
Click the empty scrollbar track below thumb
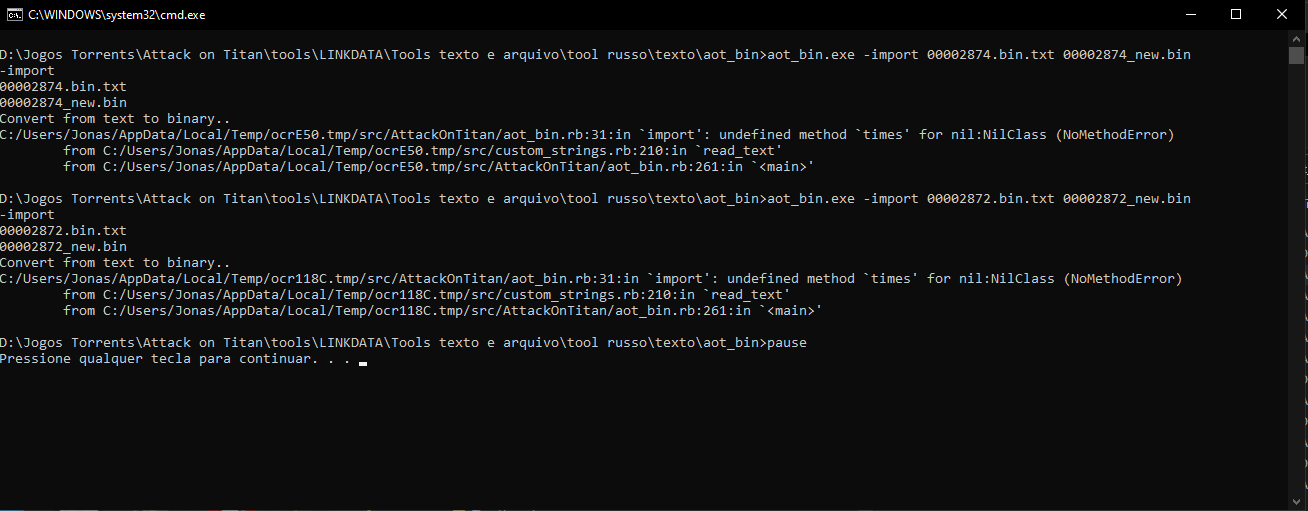[1297, 280]
